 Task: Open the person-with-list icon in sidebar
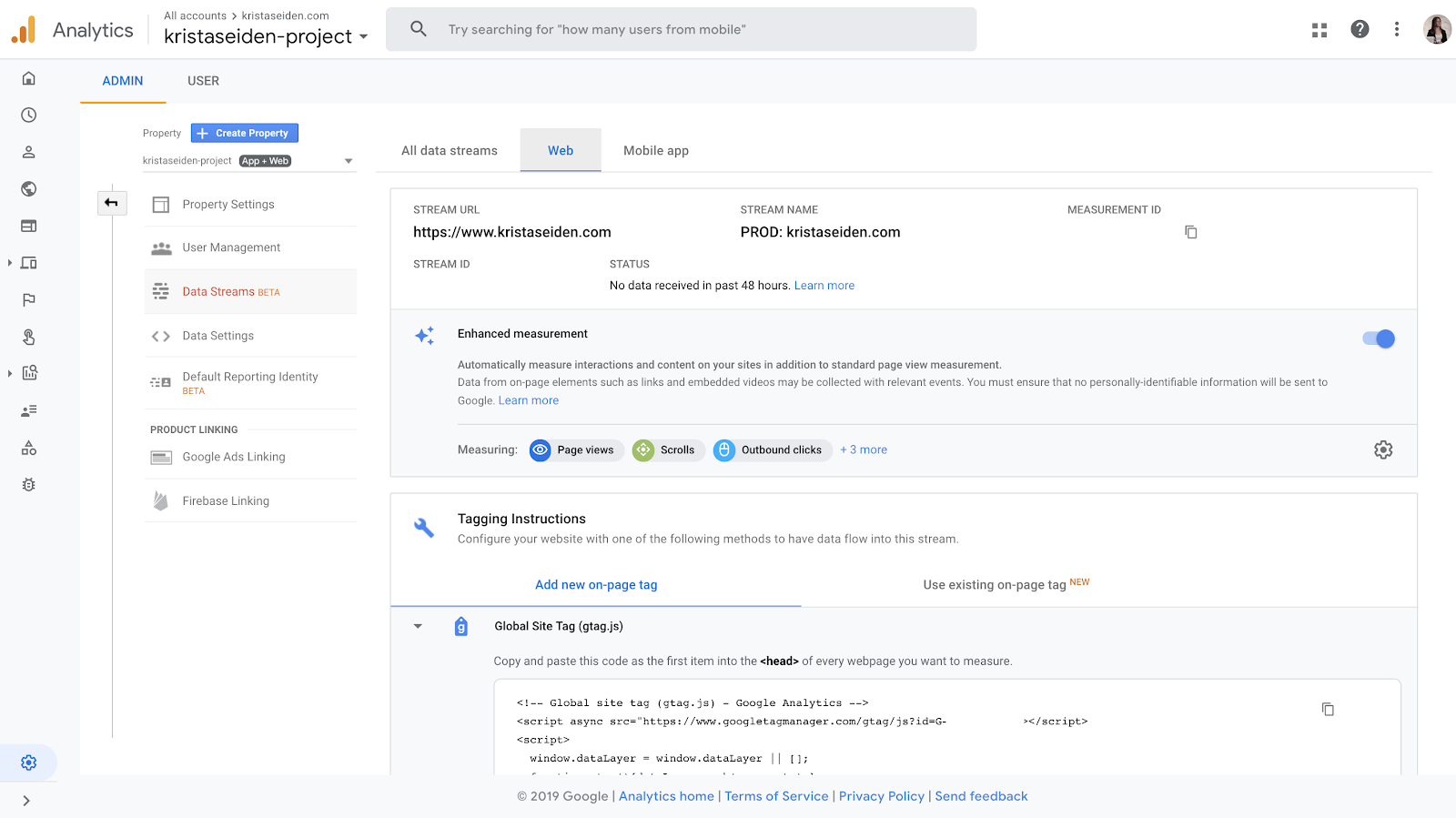[29, 411]
